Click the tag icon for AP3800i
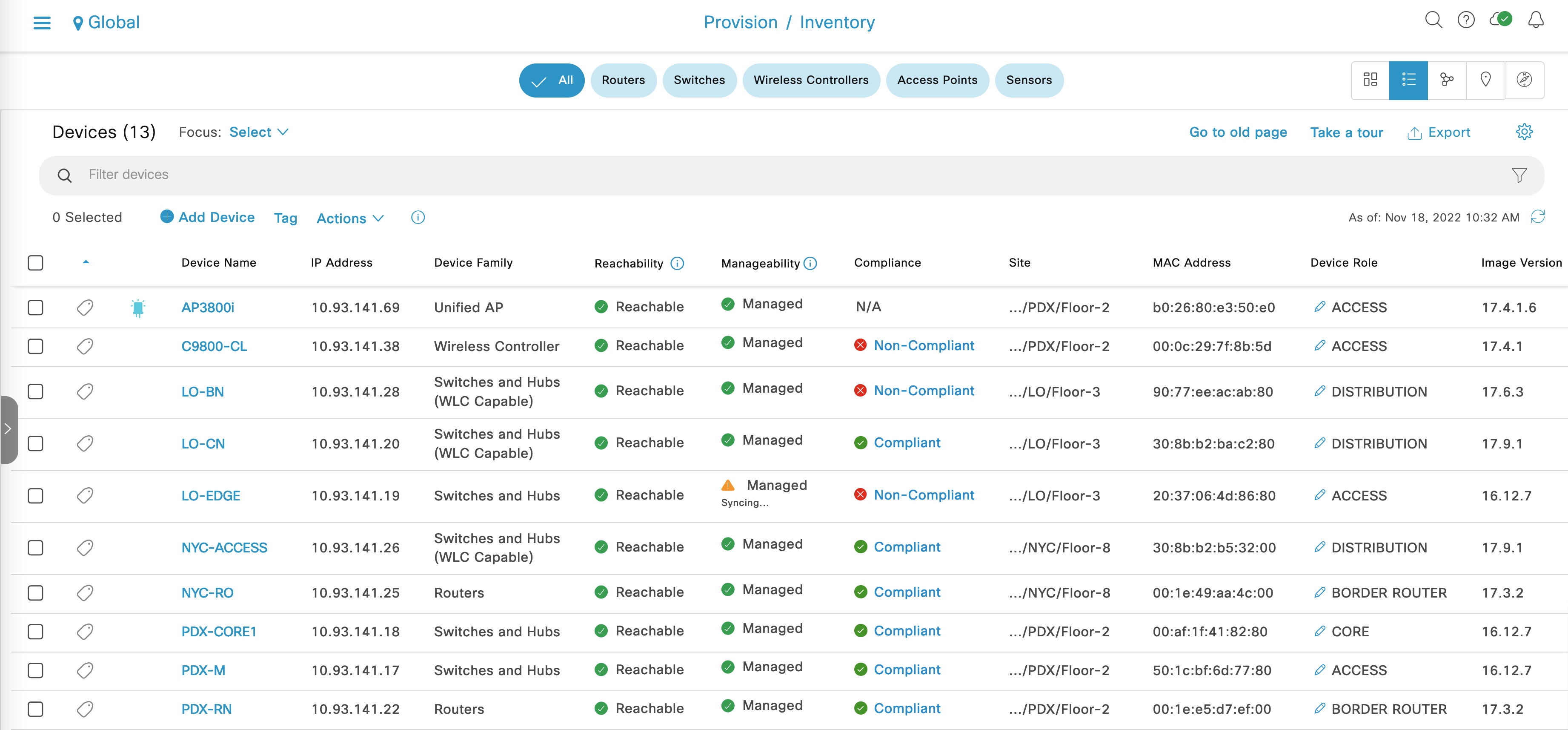This screenshot has width=1568, height=730. point(85,307)
